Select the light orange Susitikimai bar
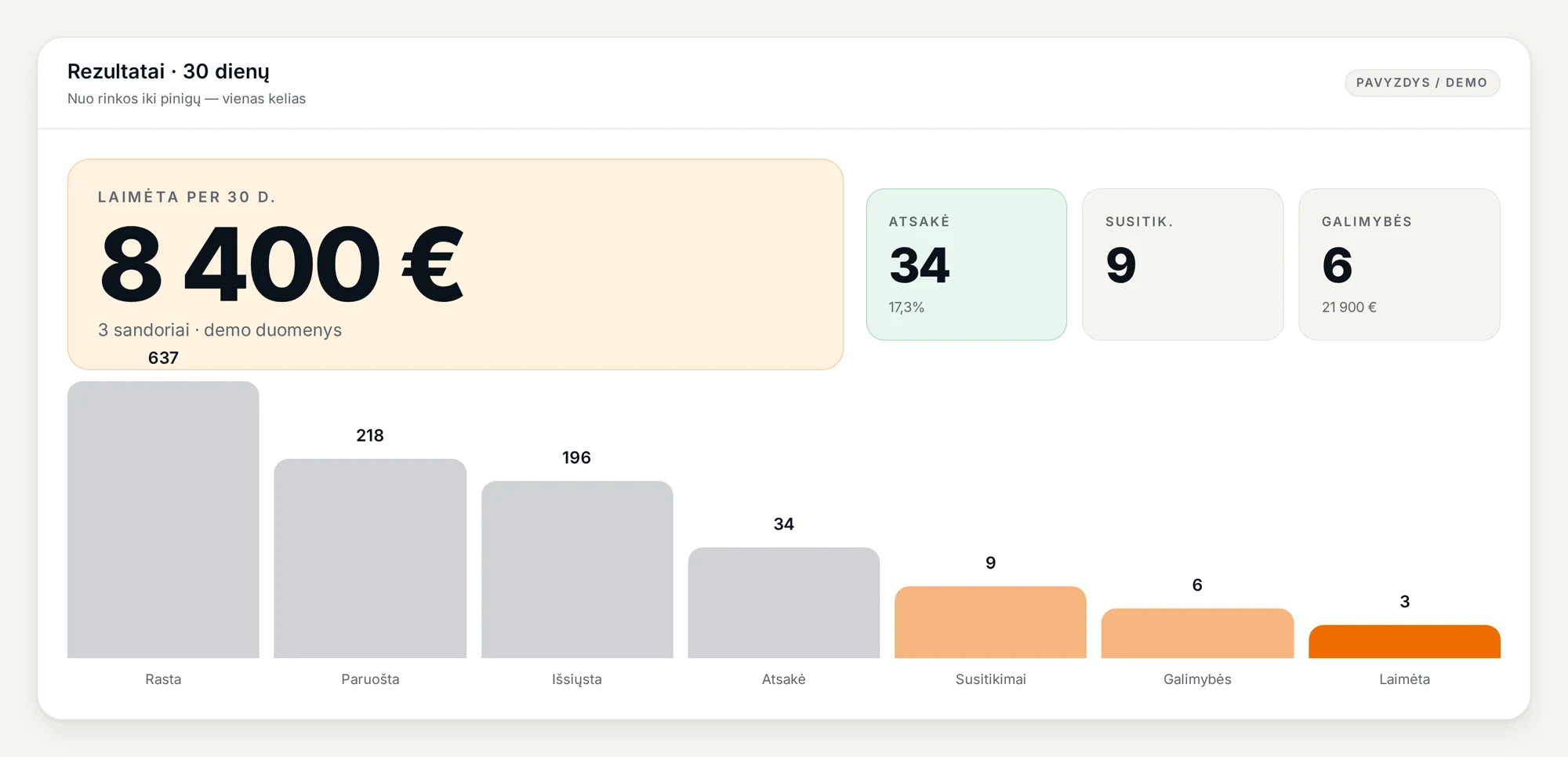The width and height of the screenshot is (1568, 757). [990, 622]
